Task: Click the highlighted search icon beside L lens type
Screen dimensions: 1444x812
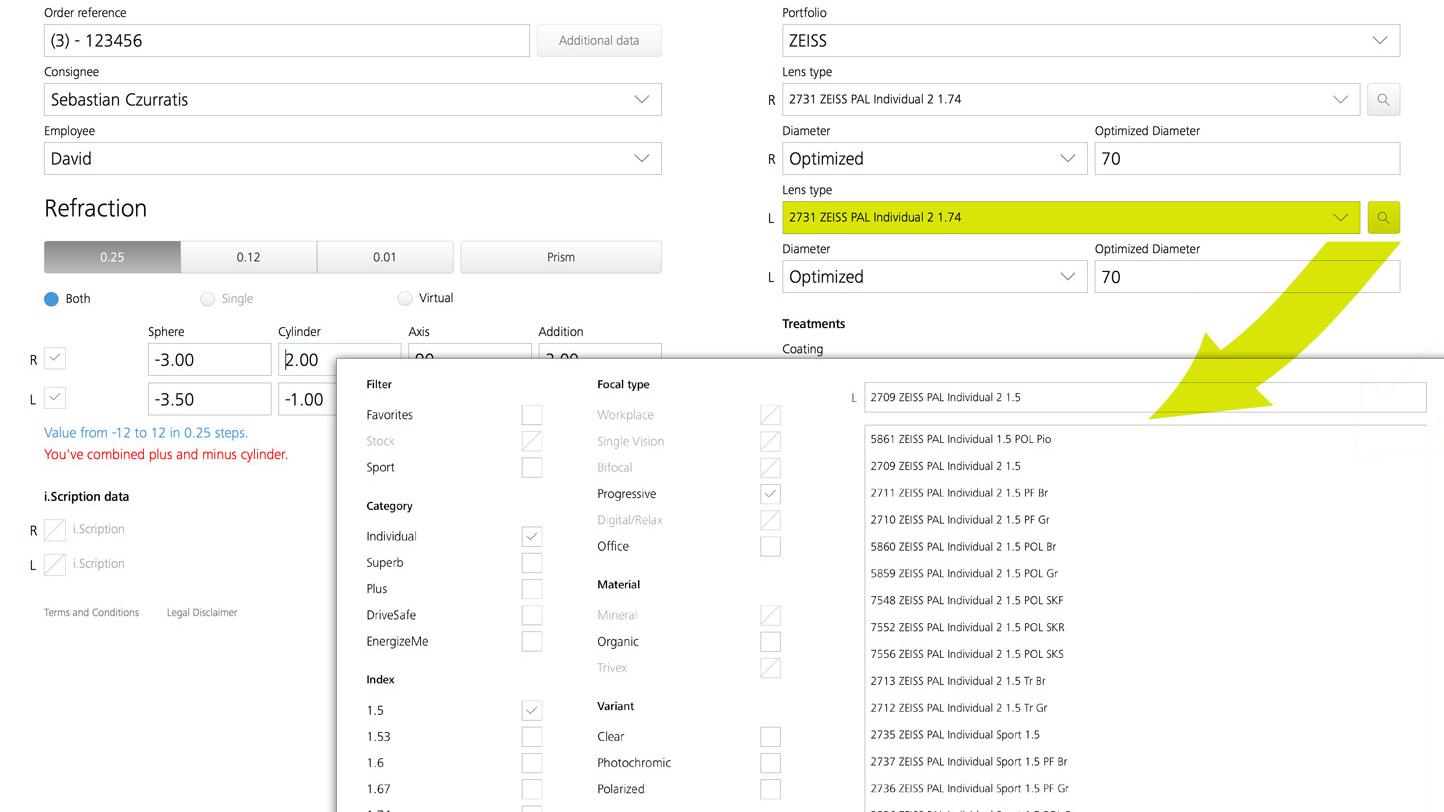Action: pyautogui.click(x=1383, y=218)
